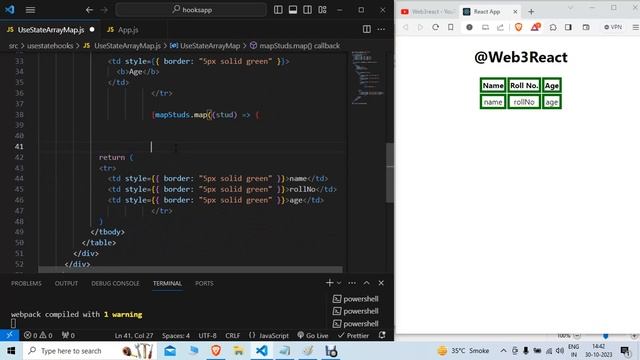This screenshot has height=360, width=640.
Task: Click ports forwarded status item
Action: pos(68,336)
